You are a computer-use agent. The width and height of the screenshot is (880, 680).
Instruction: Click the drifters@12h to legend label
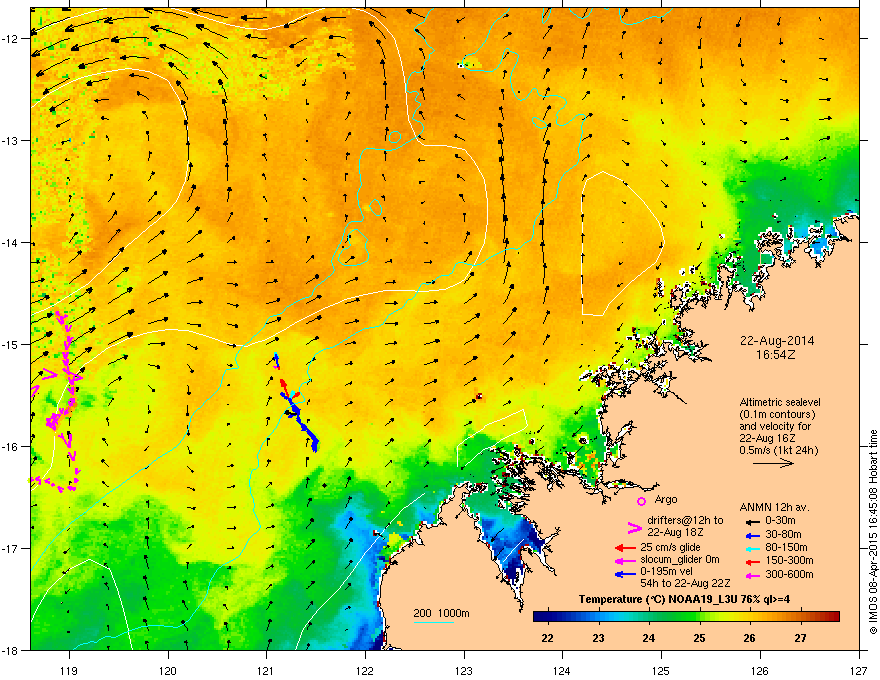(685, 521)
